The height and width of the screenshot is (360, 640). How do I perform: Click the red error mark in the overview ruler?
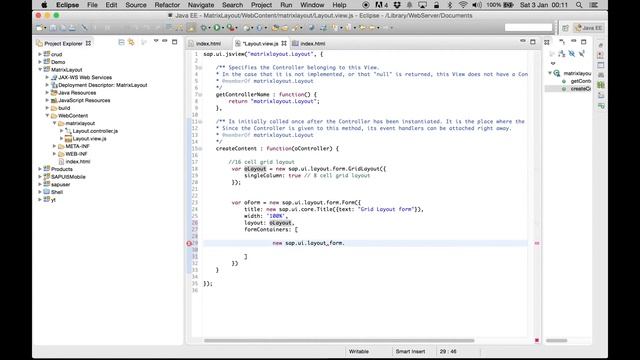tap(537, 243)
